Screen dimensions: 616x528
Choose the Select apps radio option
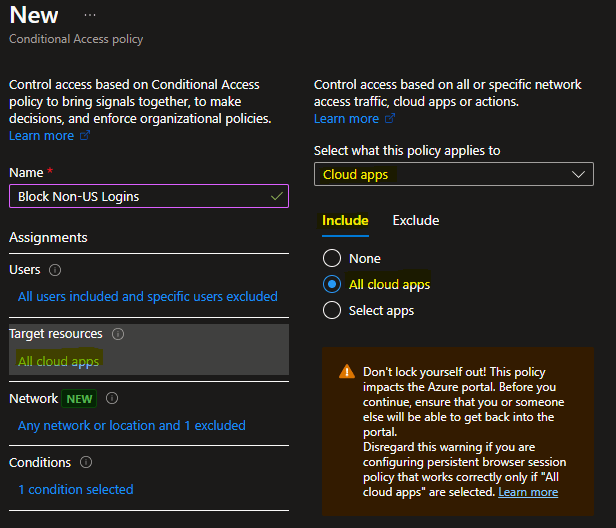pyautogui.click(x=332, y=310)
